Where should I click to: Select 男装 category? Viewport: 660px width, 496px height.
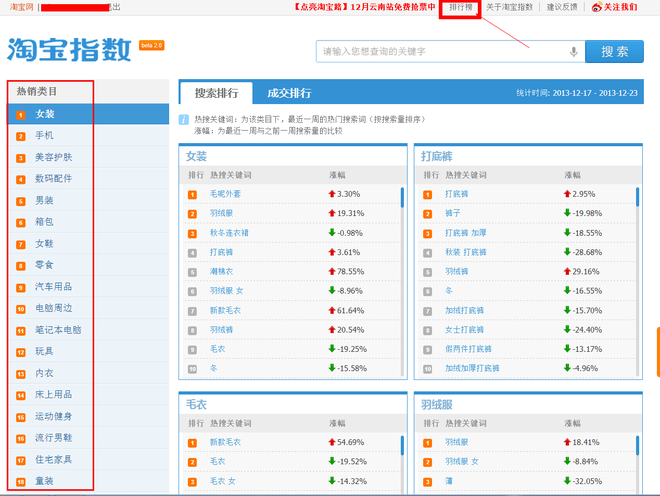tap(88, 200)
